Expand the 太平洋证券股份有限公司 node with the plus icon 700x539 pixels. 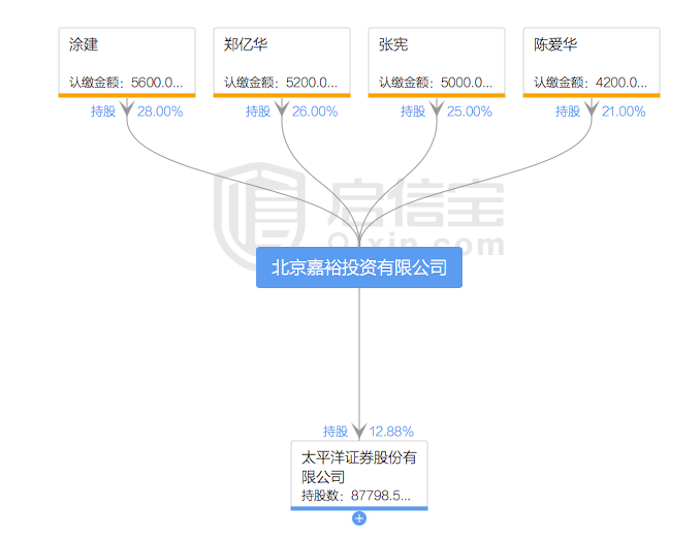point(359,518)
